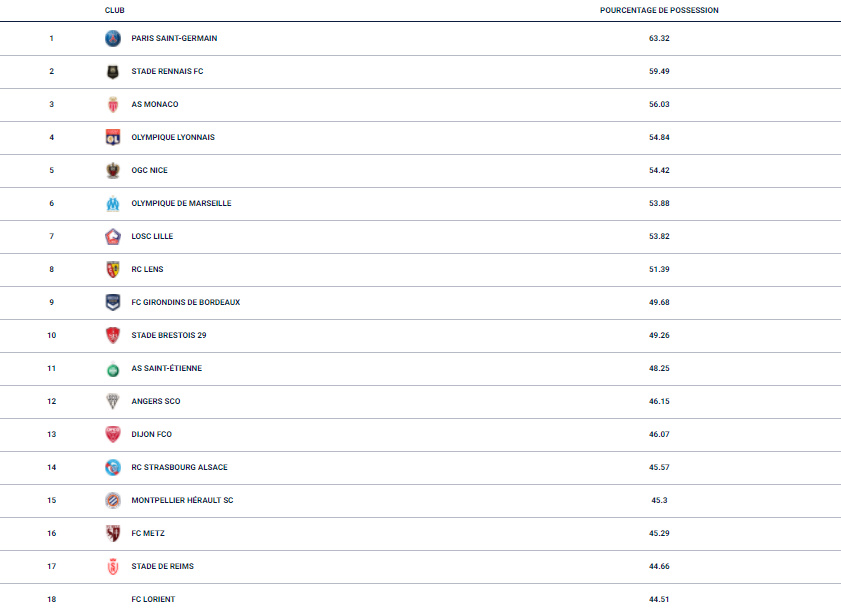Open the Angers SCO club link
Screen dimensions: 841x611
156,401
